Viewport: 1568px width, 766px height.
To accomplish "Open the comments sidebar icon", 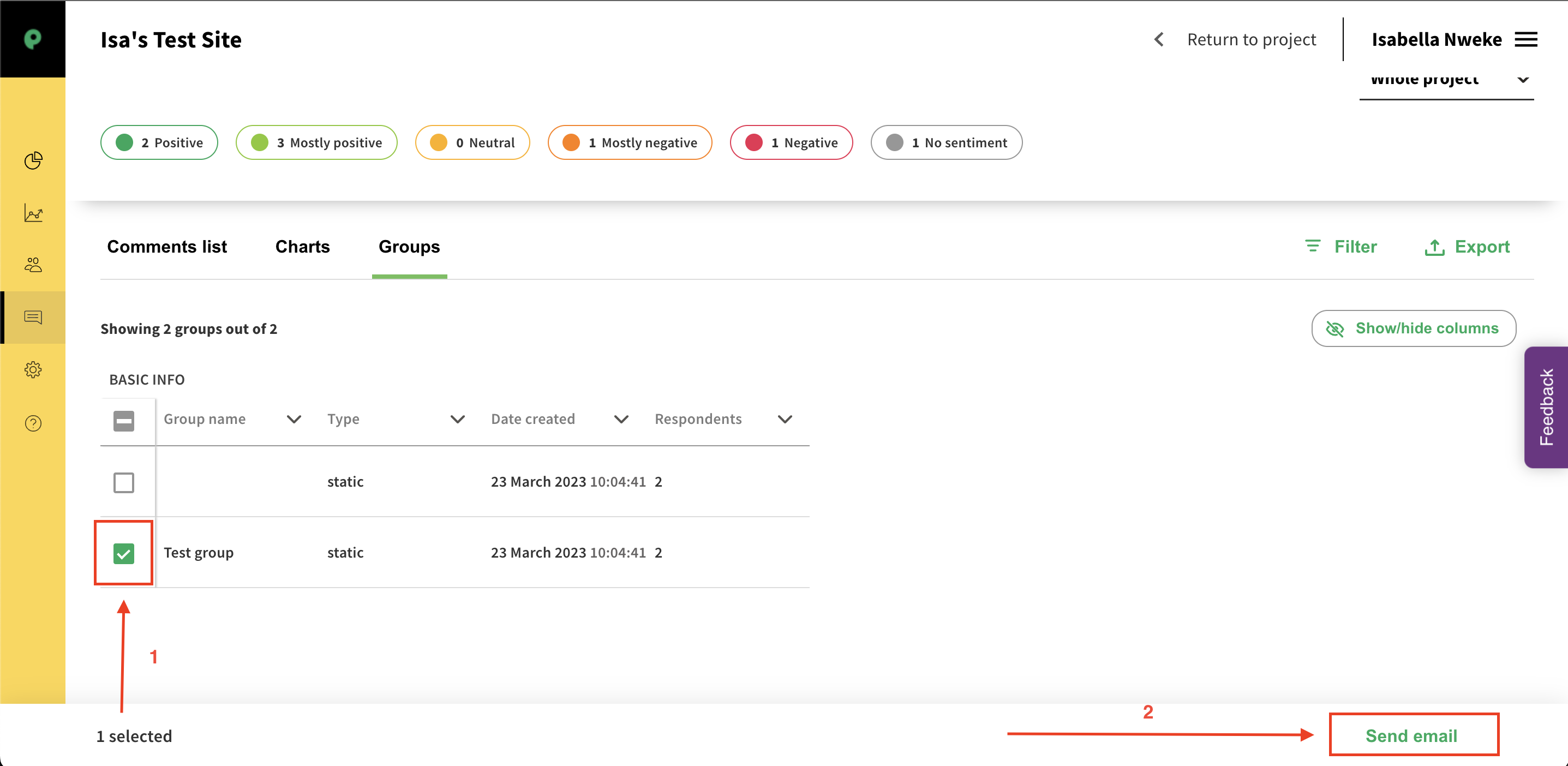I will (33, 317).
